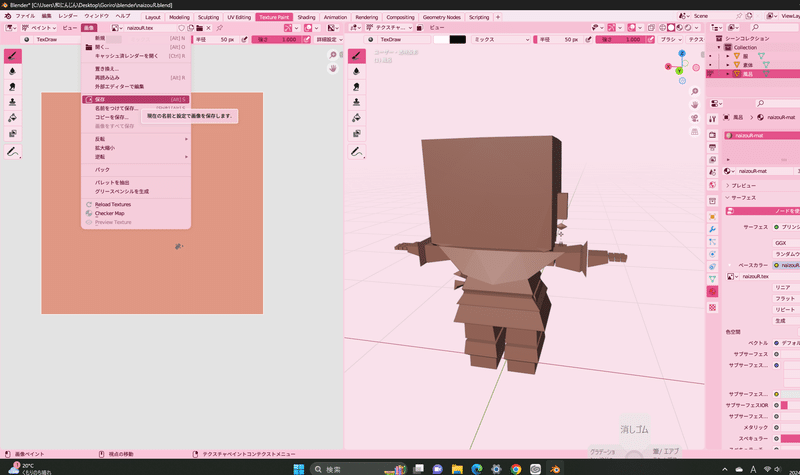Add a new workspace tab
The image size is (800, 475).
tap(498, 17)
